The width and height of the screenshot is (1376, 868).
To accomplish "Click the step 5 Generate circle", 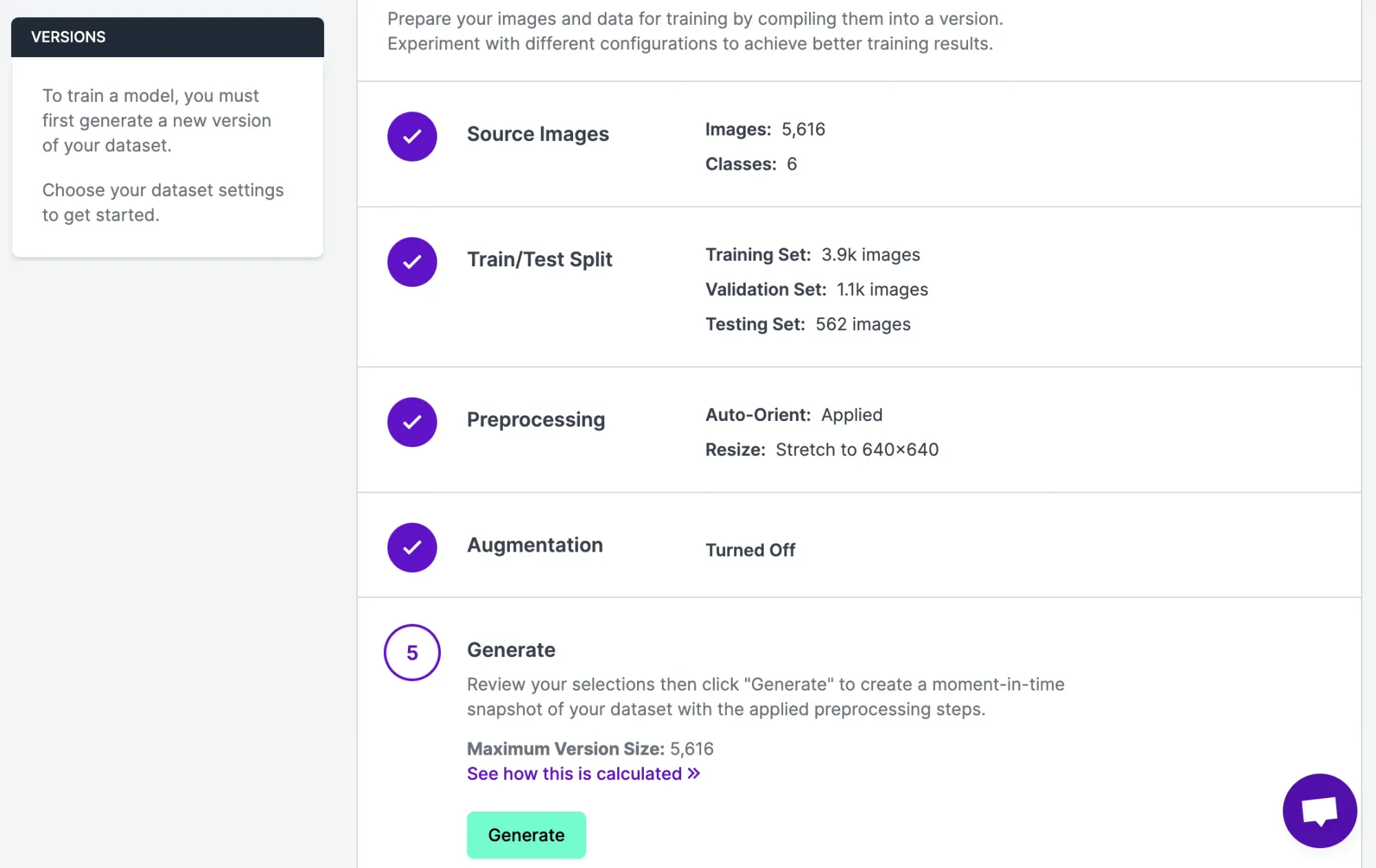I will pyautogui.click(x=411, y=652).
